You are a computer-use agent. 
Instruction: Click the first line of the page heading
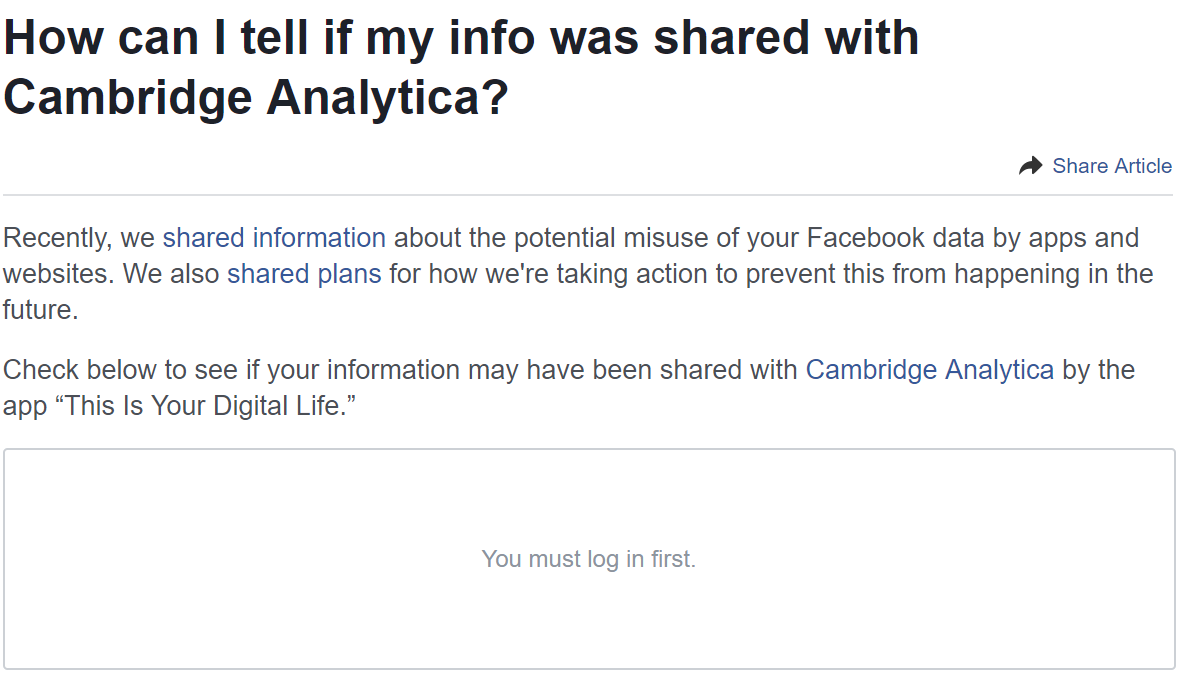461,37
